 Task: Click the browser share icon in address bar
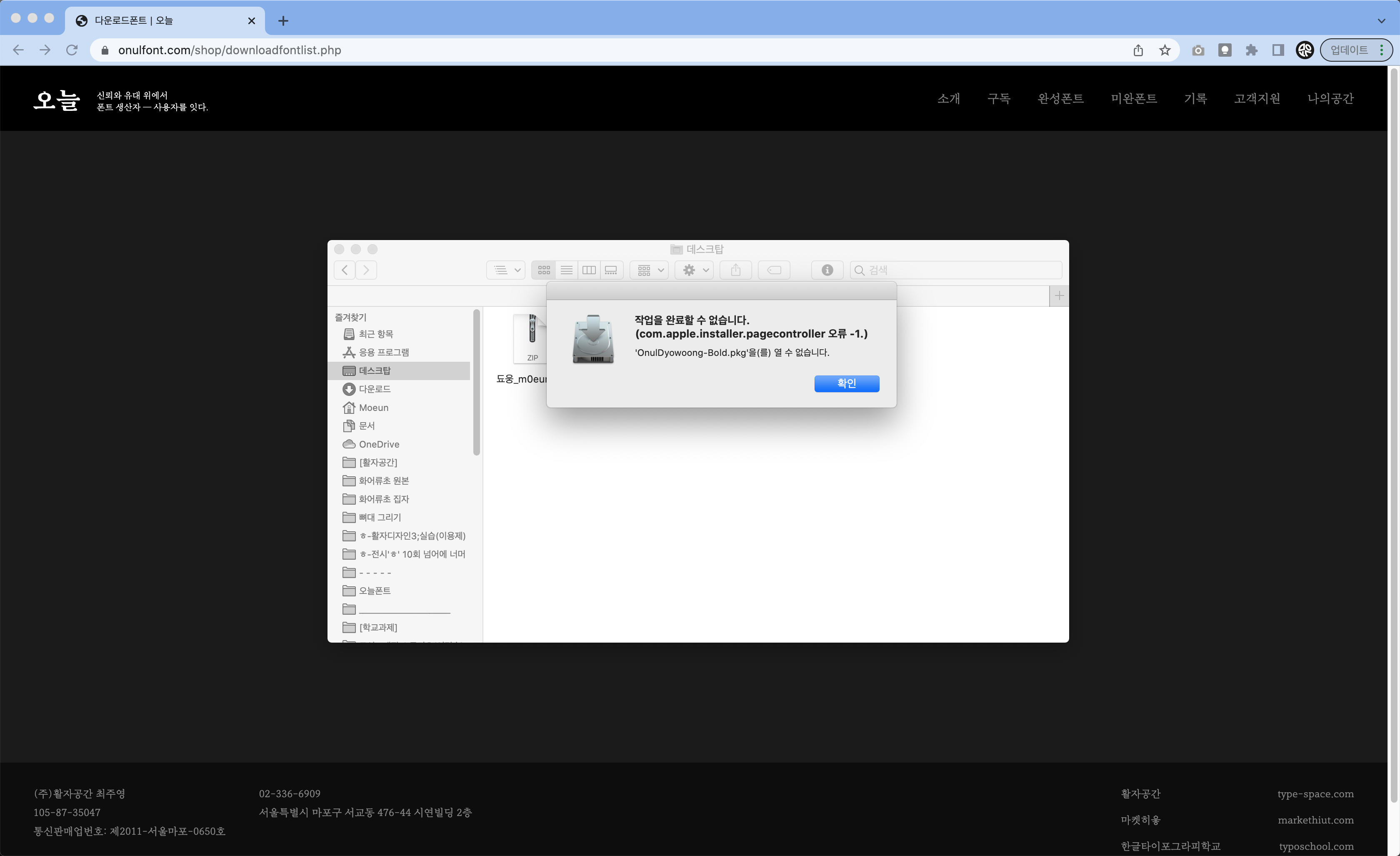click(1138, 50)
